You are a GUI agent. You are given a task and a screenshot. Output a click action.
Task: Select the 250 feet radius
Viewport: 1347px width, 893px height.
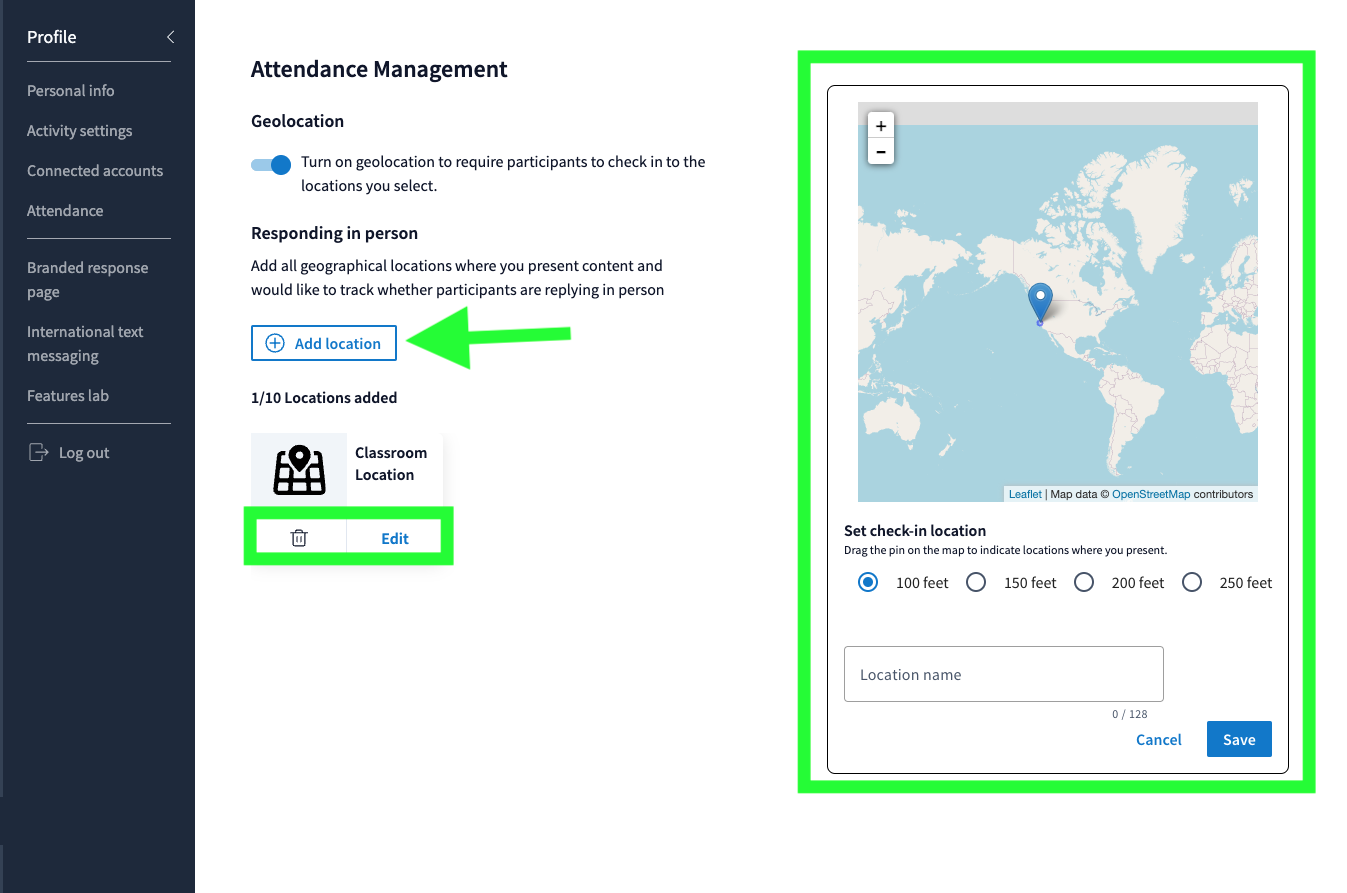click(x=1192, y=582)
